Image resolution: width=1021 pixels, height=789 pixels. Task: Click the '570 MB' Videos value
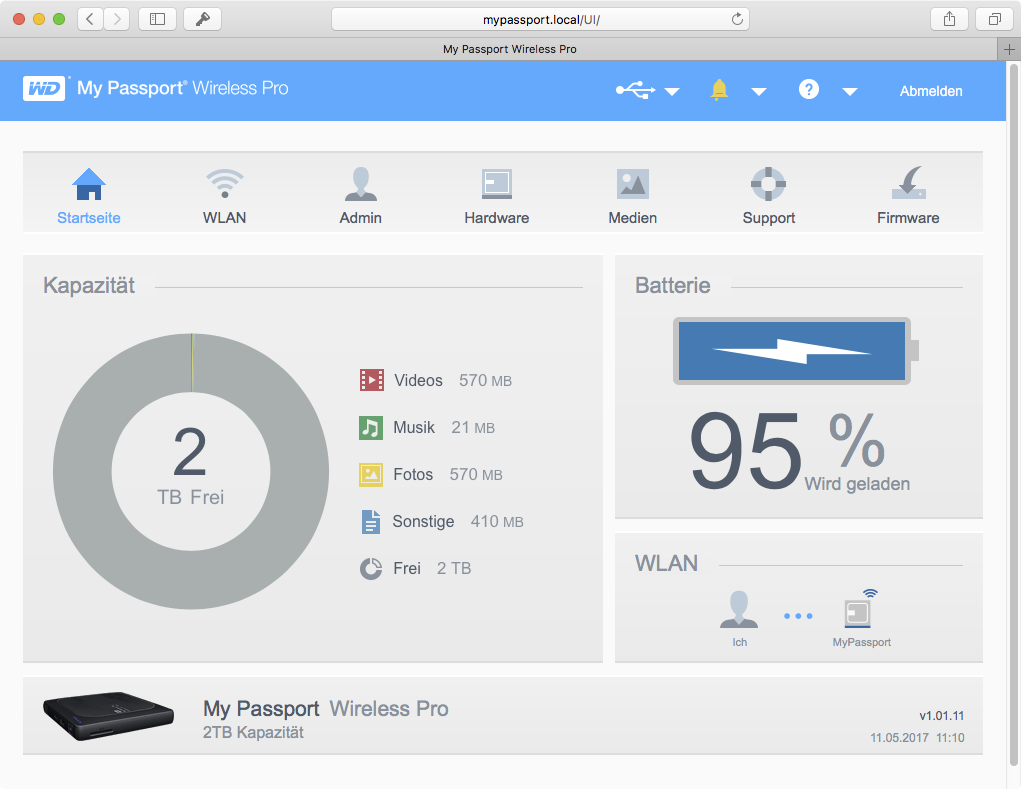coord(486,381)
